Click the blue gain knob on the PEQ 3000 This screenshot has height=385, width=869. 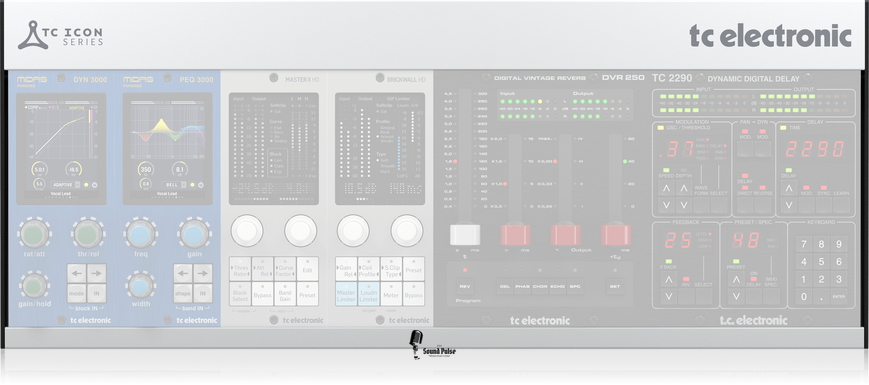coord(194,234)
